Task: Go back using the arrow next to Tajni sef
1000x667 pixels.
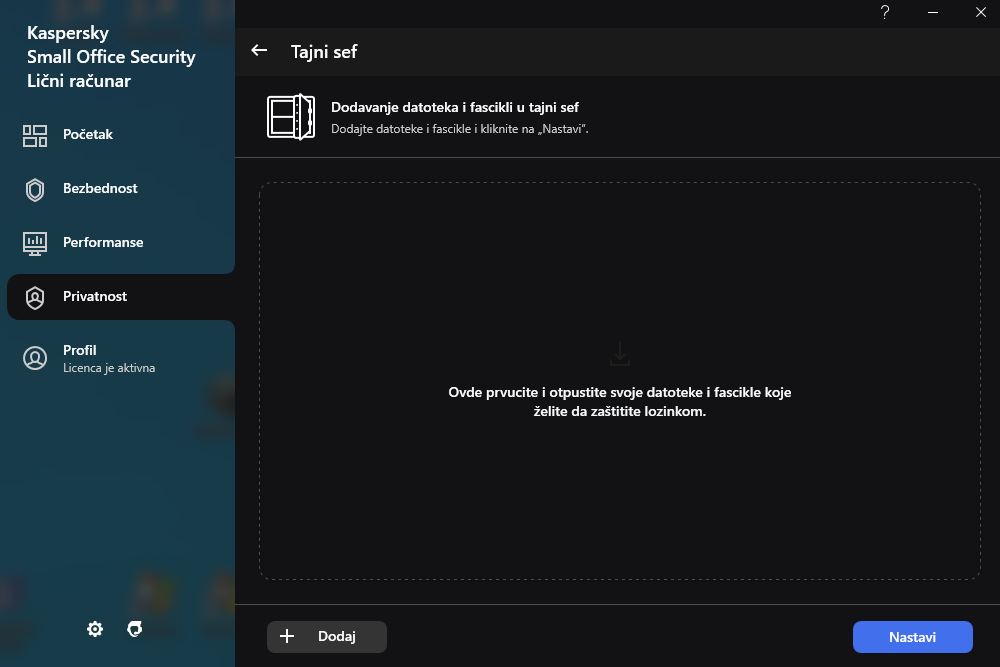Action: pyautogui.click(x=259, y=50)
